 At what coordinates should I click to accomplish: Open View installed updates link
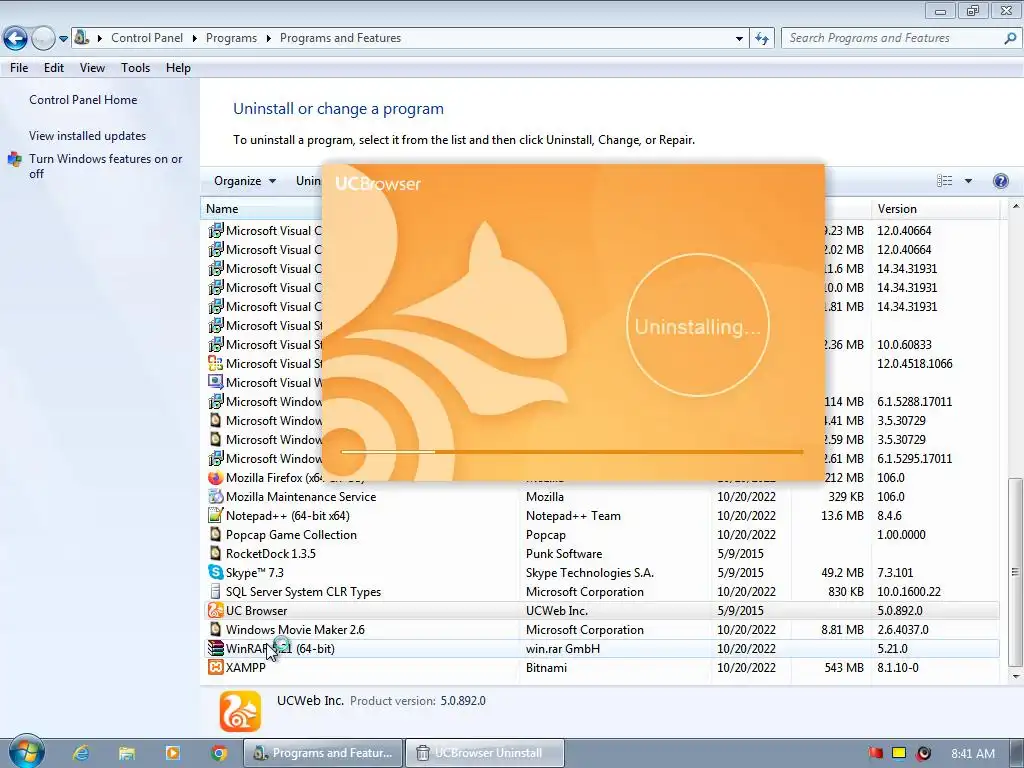pos(88,136)
